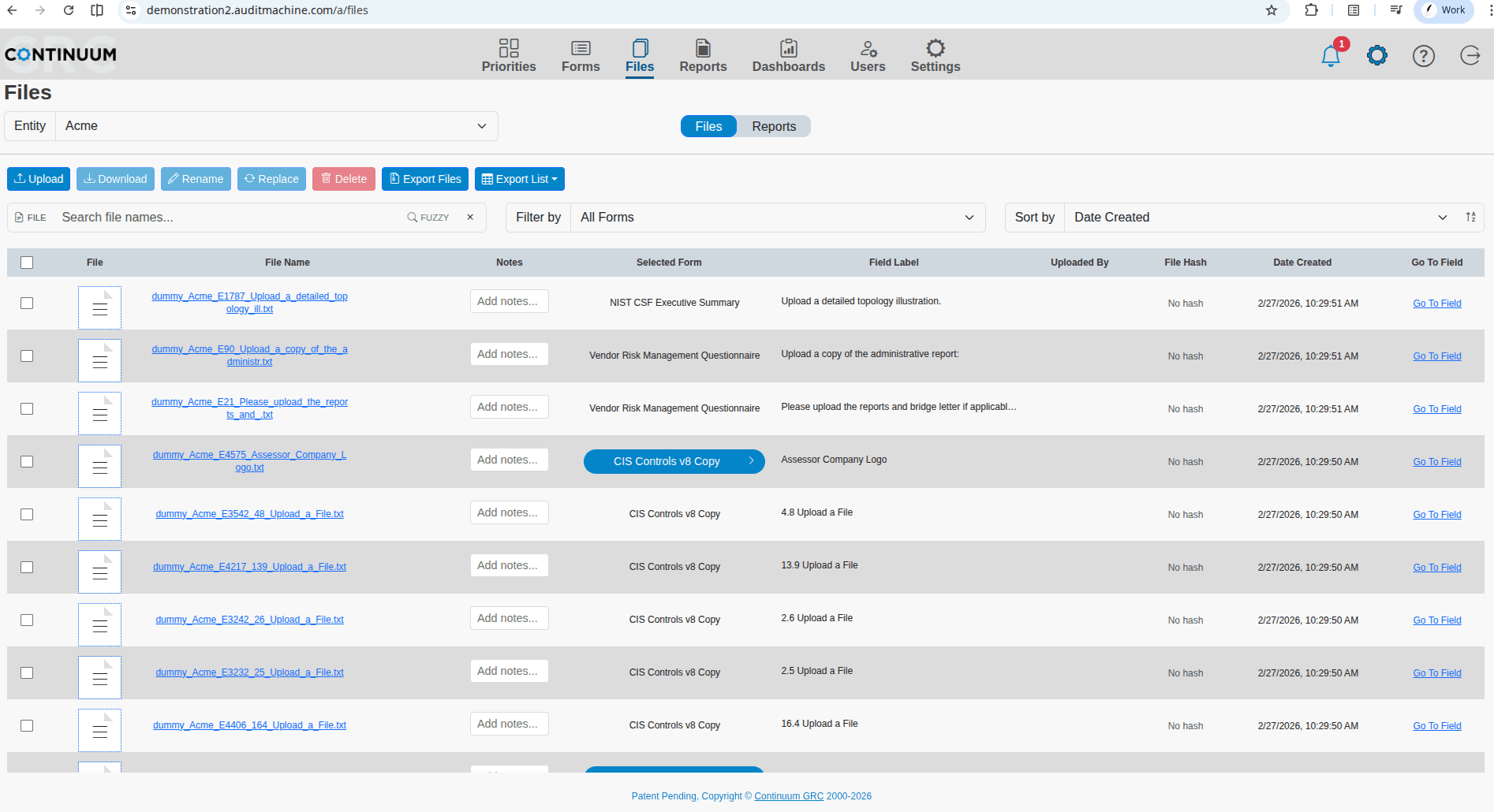Click the Upload button
Viewport: 1494px width, 812px height.
tap(39, 179)
